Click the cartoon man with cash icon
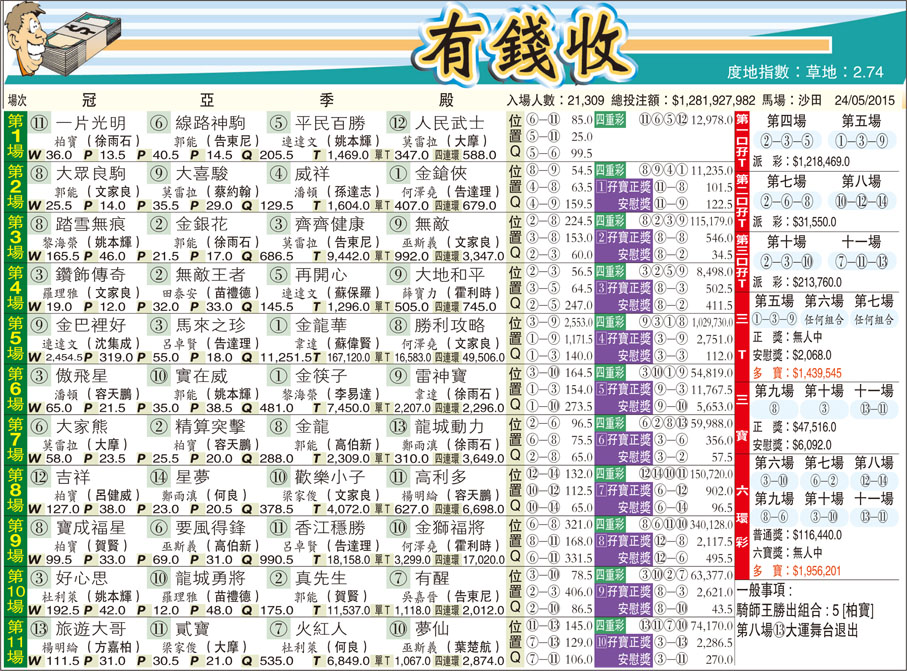 52,46
